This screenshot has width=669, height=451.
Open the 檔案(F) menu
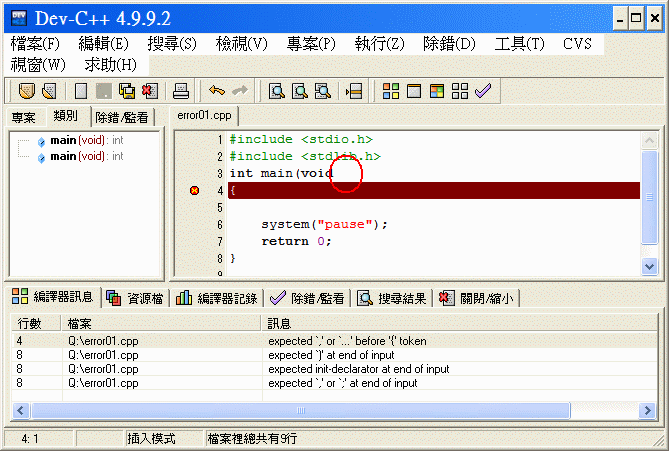coord(35,44)
